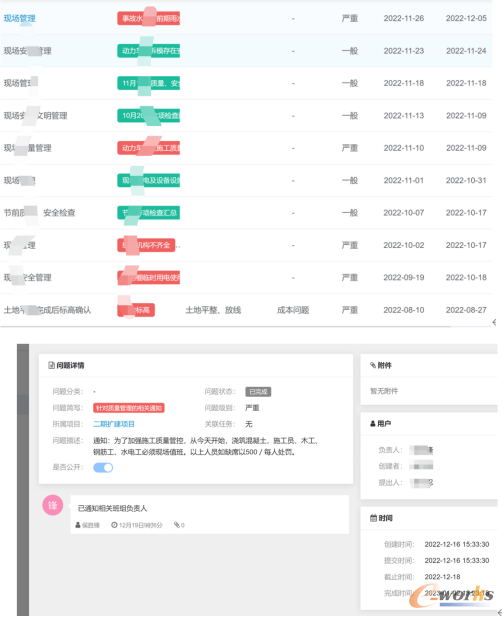Screen dimensions: 504x618
Task: Click the comment attachment paperclip icon
Action: click(x=177, y=525)
